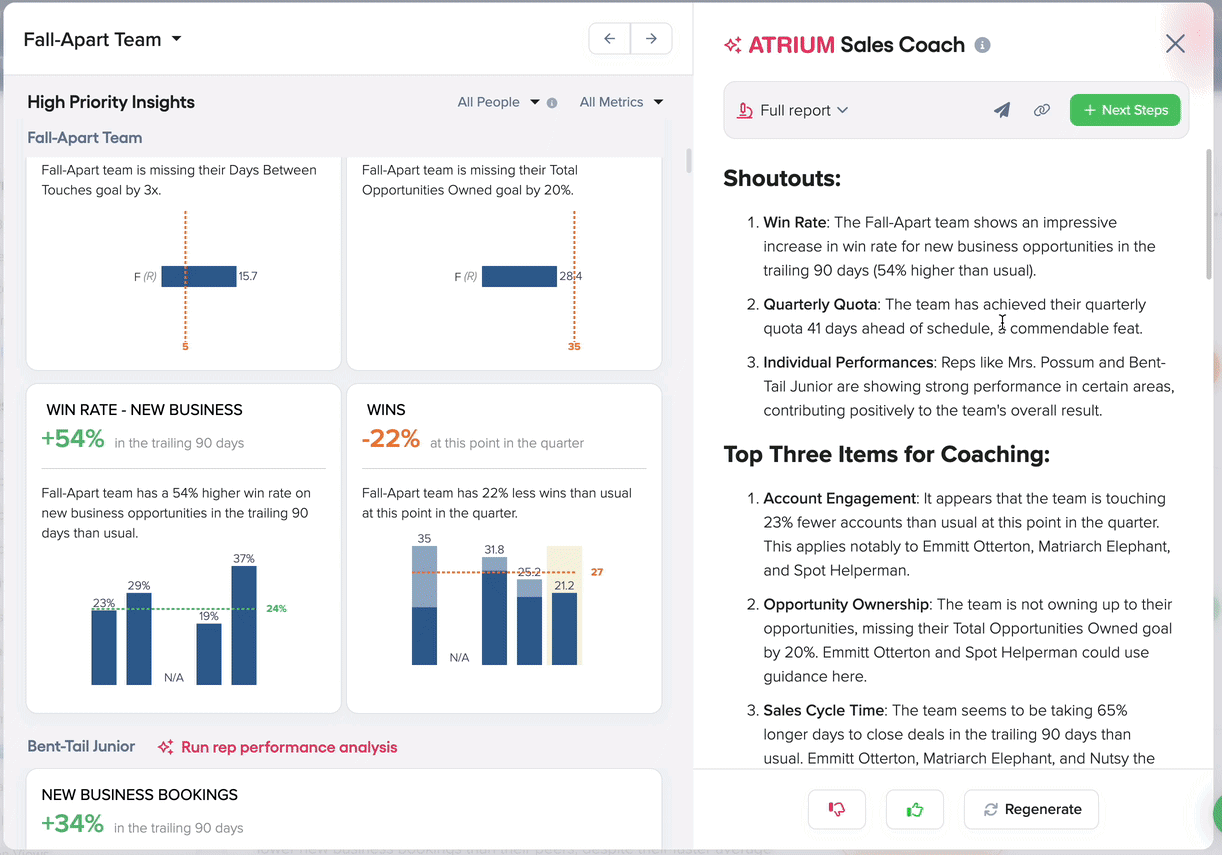Click the 15.7 Days Between Touches bar

[198, 276]
